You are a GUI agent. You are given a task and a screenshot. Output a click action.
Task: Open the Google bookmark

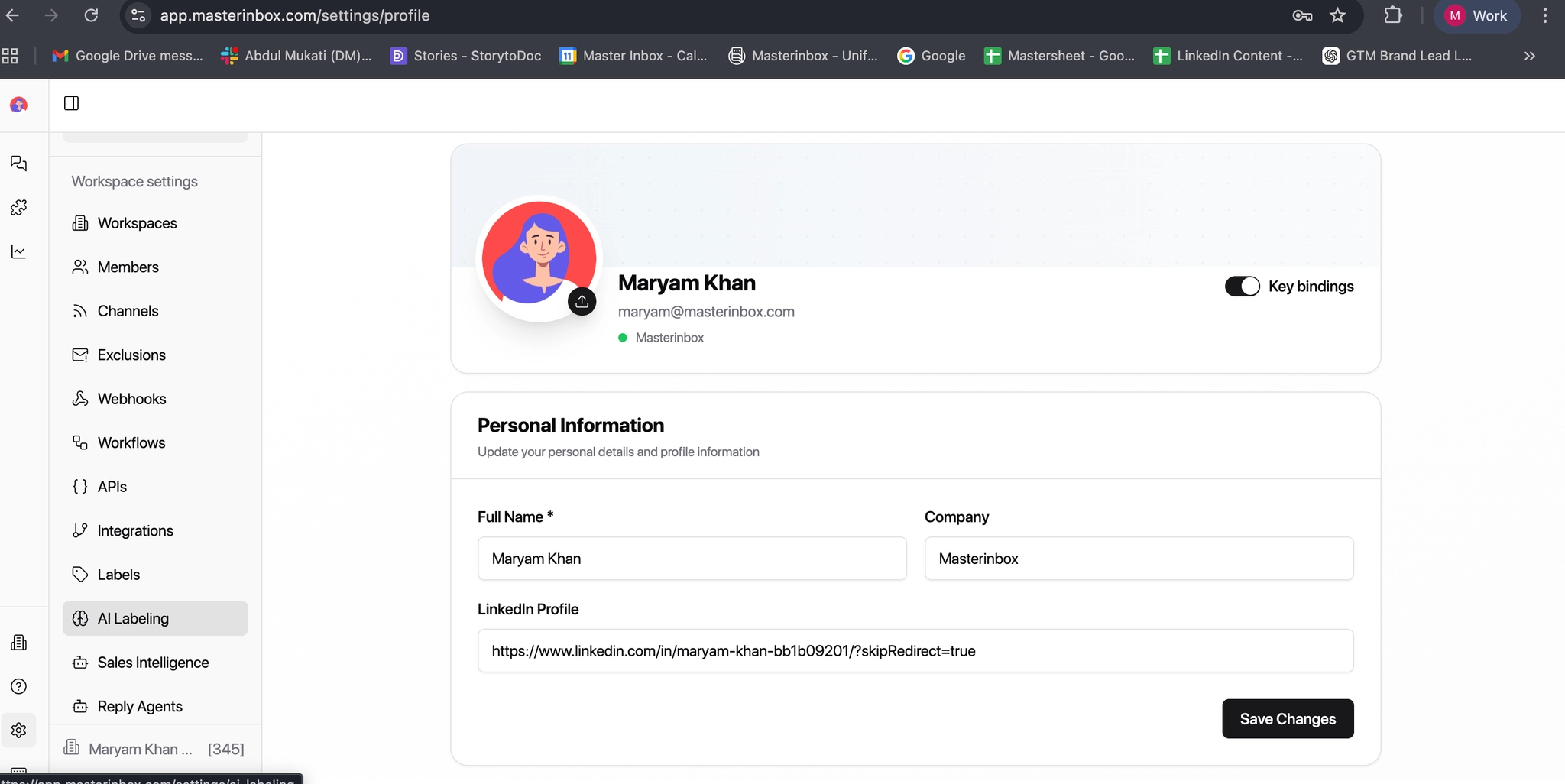tap(932, 56)
